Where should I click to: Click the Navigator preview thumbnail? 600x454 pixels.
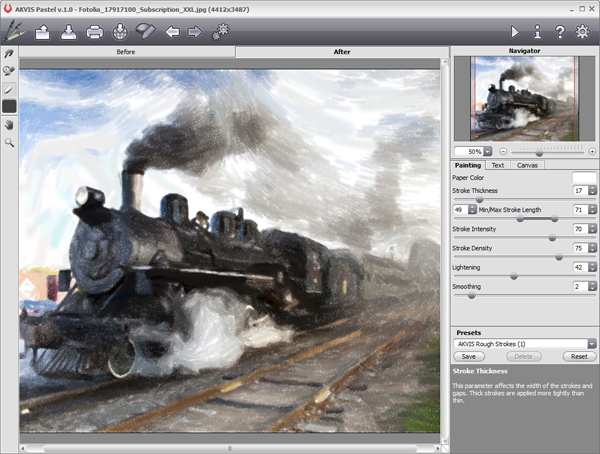[525, 98]
